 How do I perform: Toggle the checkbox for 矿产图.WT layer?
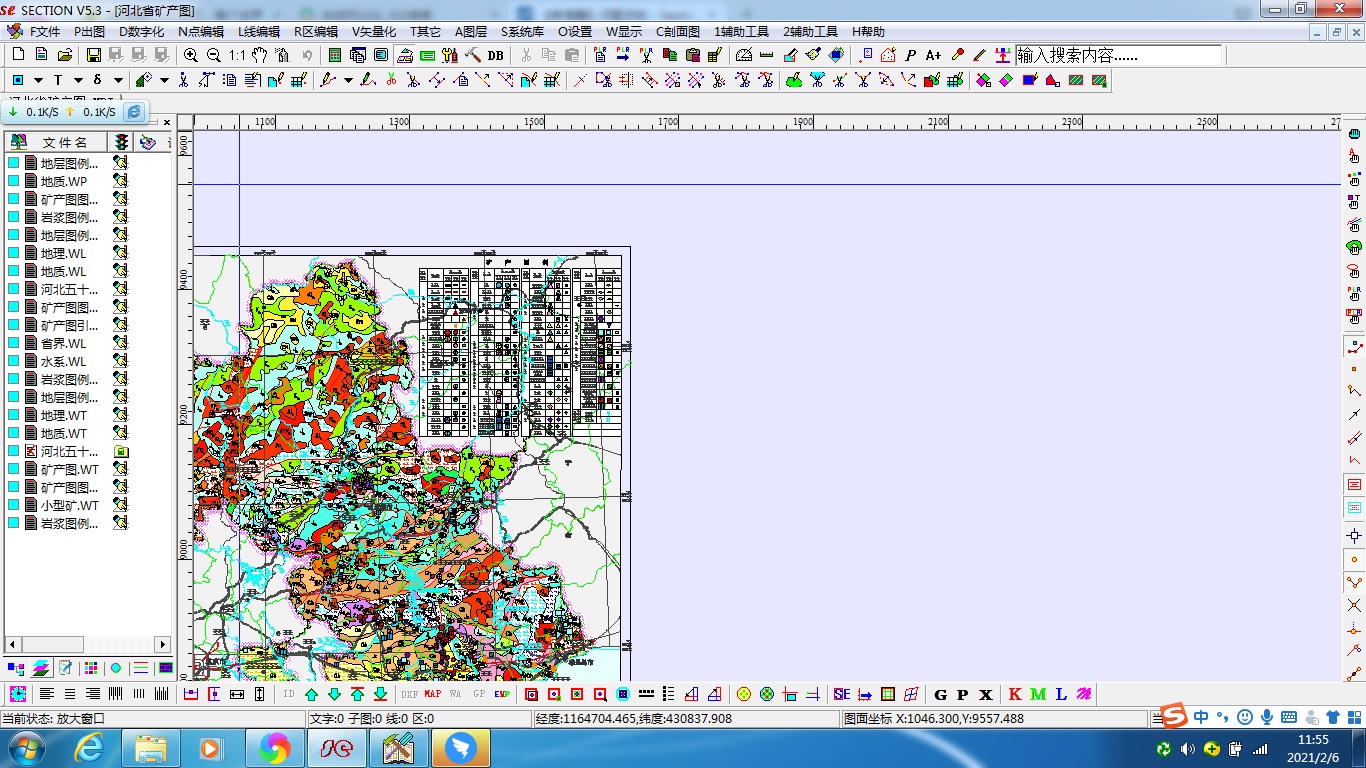[x=14, y=469]
